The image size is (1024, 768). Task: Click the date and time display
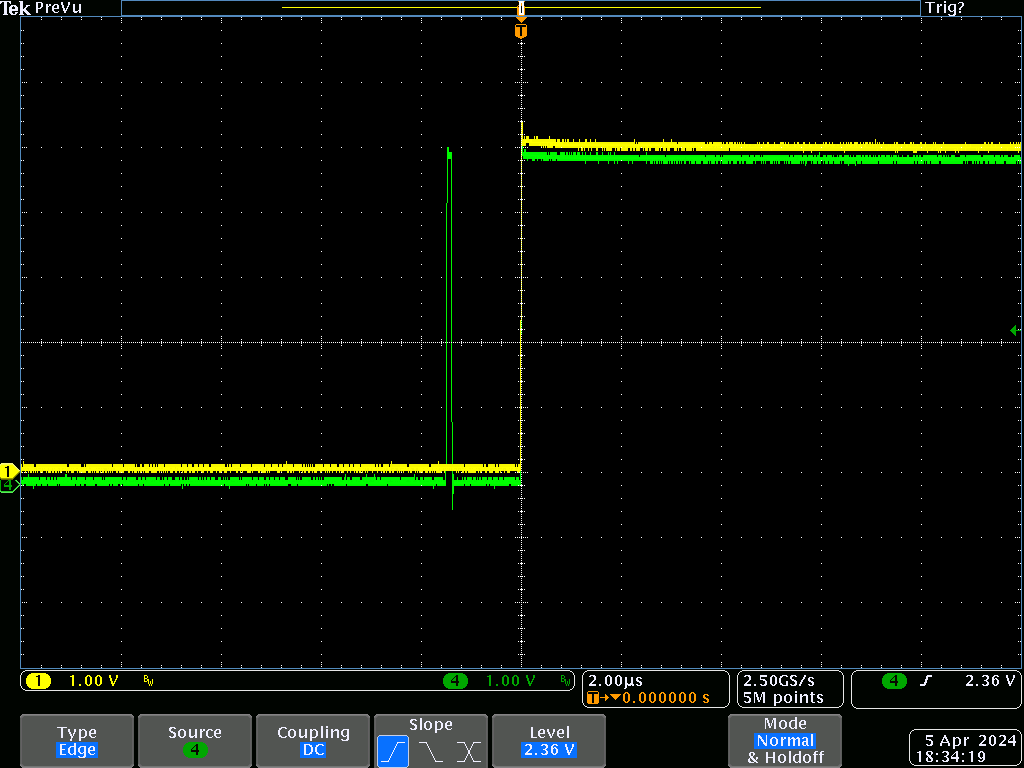[964, 748]
